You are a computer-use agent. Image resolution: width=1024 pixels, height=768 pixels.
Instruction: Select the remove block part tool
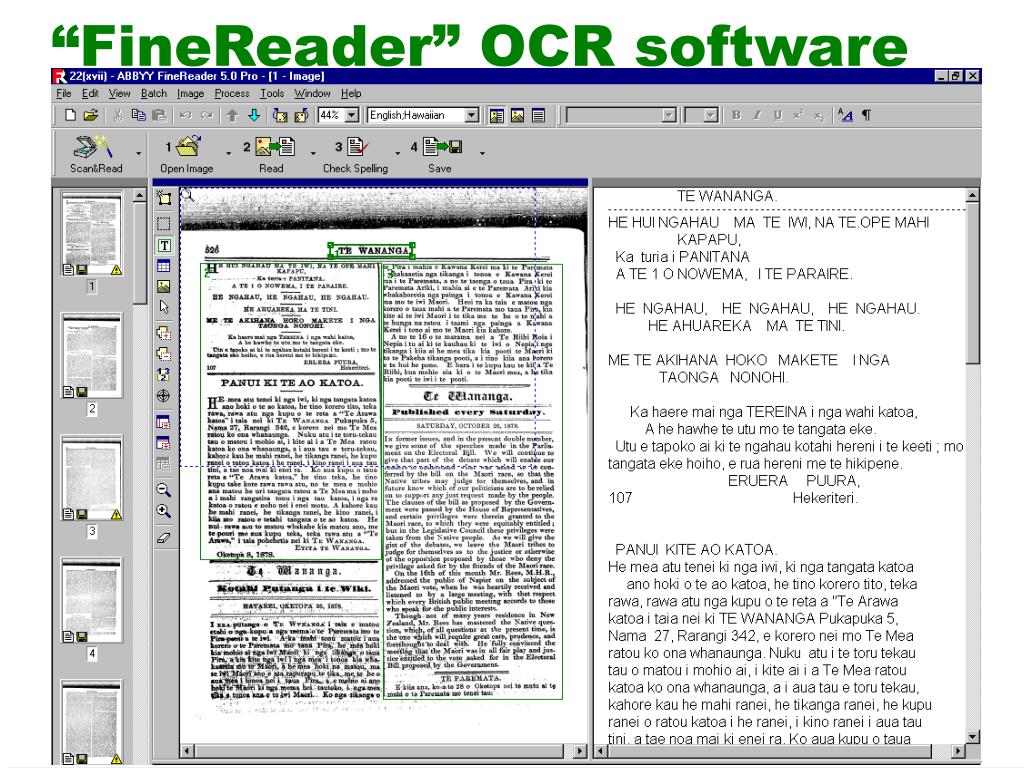pyautogui.click(x=164, y=354)
